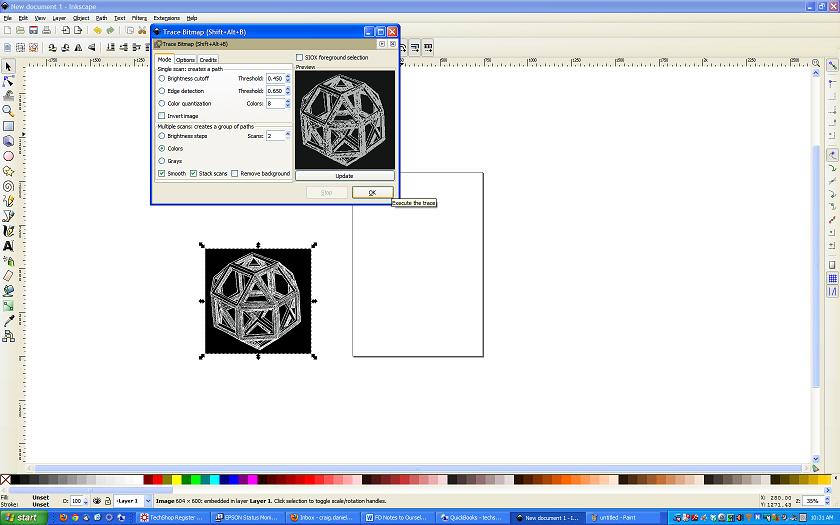Toggle the grid snap icon in right toolbar
The image size is (840, 525).
tap(832, 278)
